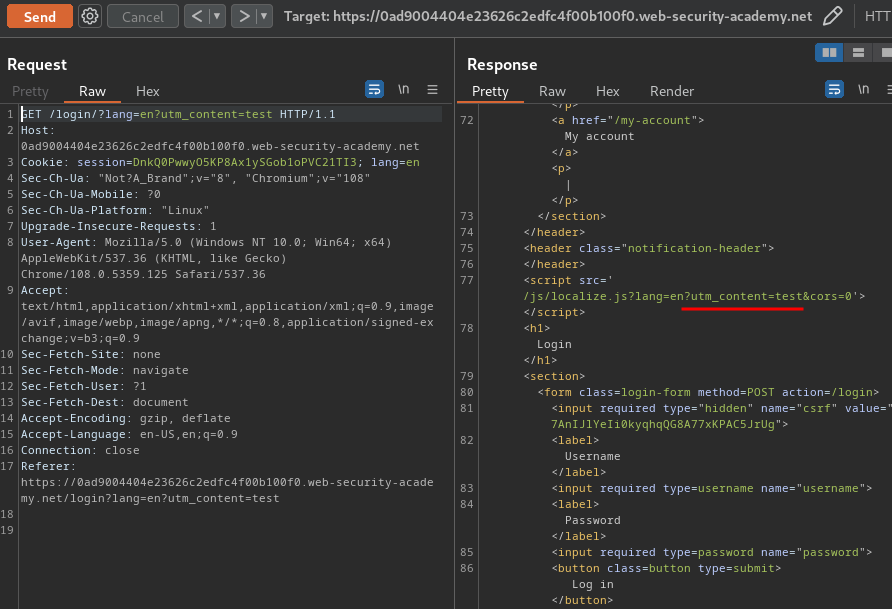This screenshot has width=892, height=609.
Task: Open the Render tab in the Response panel
Action: point(672,91)
